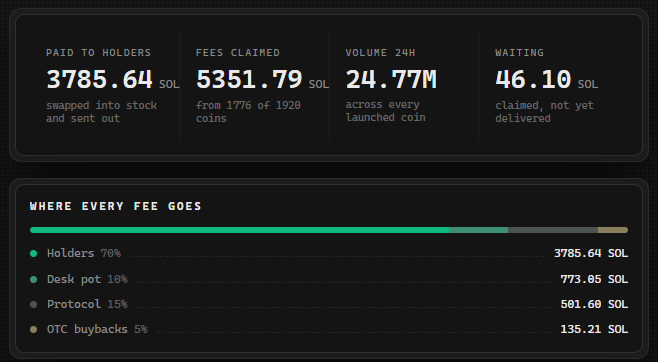Select the Holders 70% row label
The image size is (658, 362).
[x=84, y=253]
